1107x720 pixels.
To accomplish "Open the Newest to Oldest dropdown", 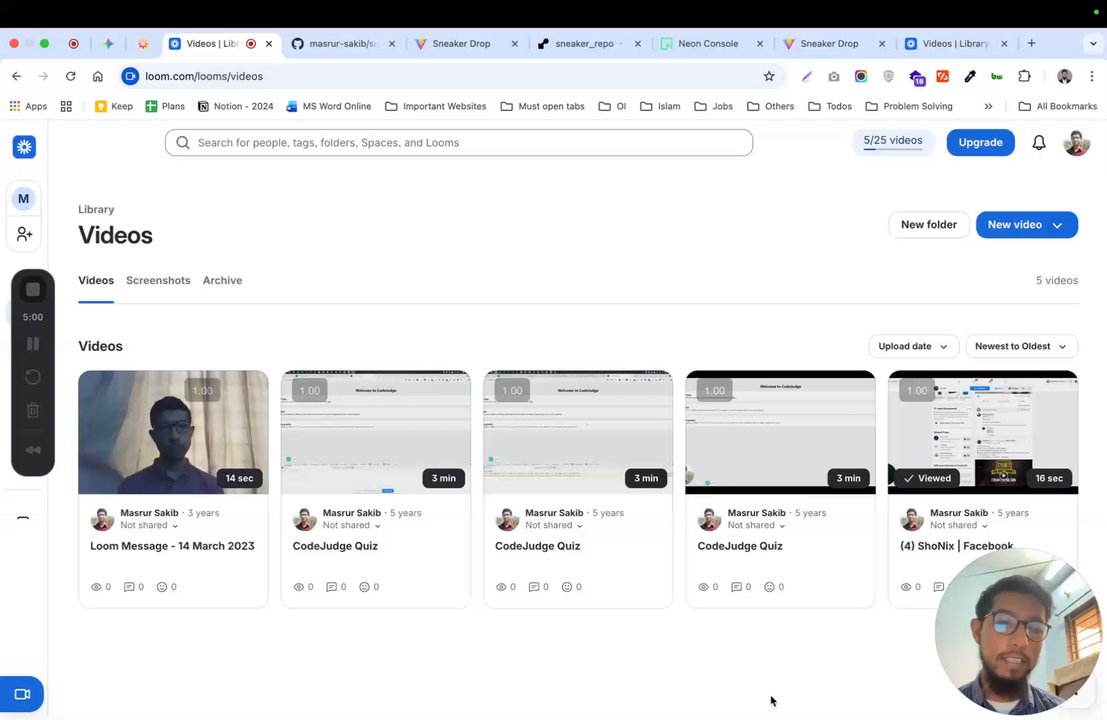I will pyautogui.click(x=1021, y=346).
